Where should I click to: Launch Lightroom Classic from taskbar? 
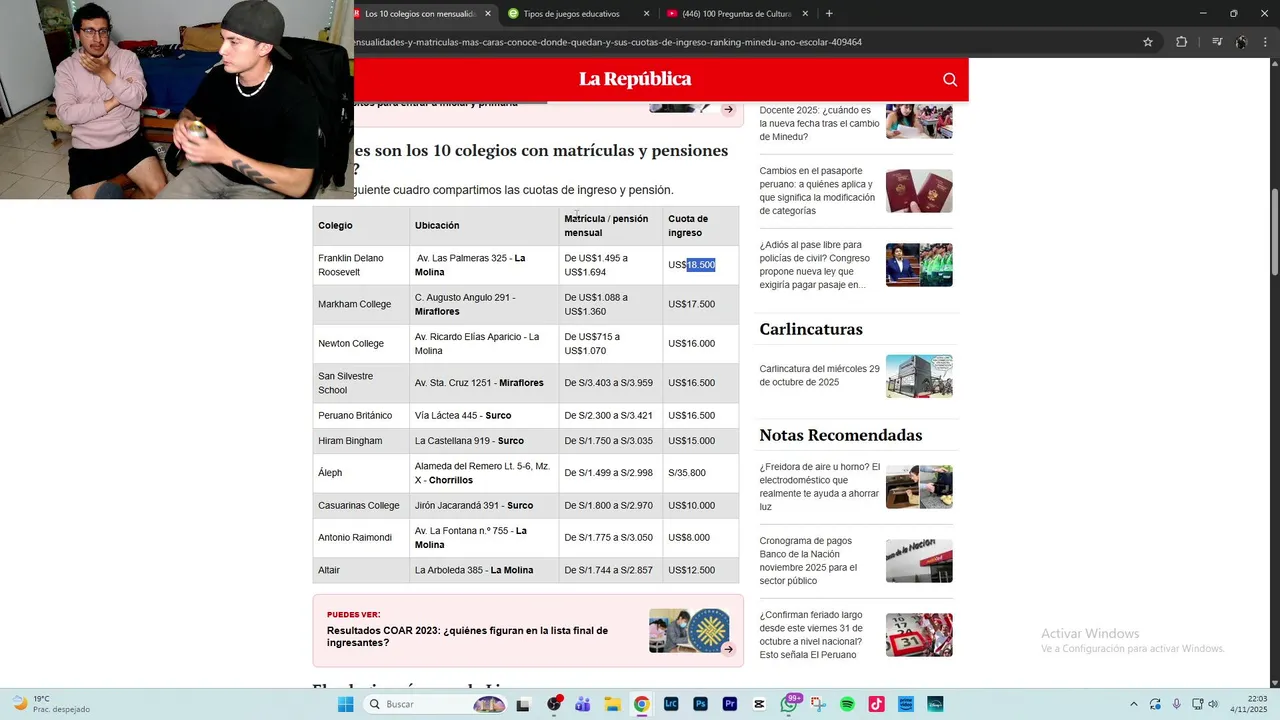pyautogui.click(x=671, y=704)
